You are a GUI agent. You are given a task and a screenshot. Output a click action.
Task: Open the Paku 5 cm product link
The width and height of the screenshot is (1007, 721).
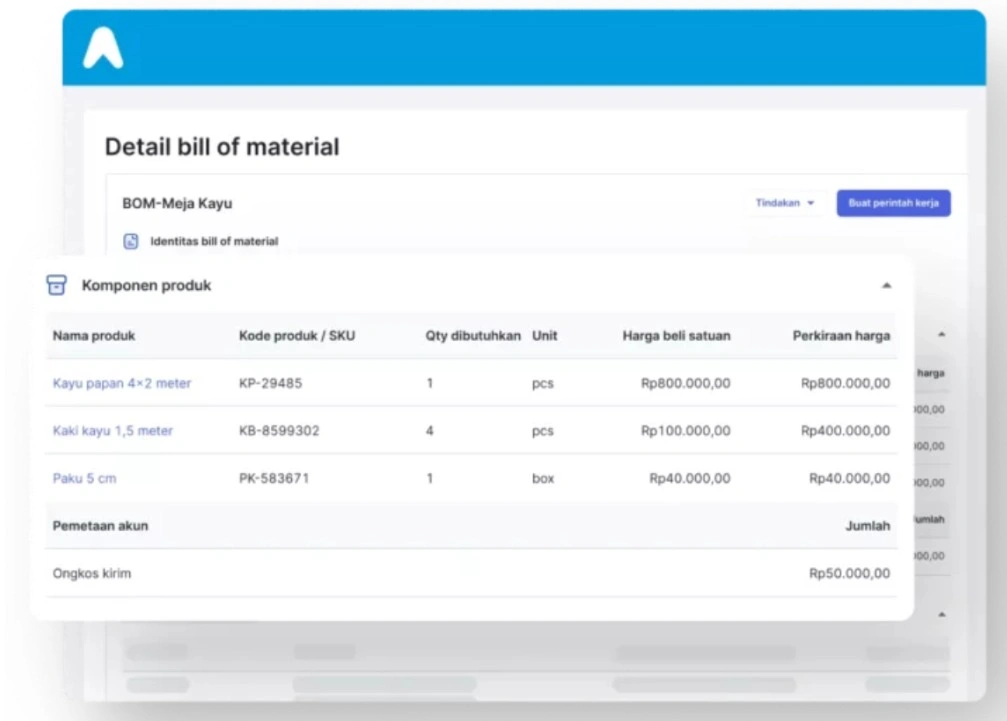[x=84, y=479]
